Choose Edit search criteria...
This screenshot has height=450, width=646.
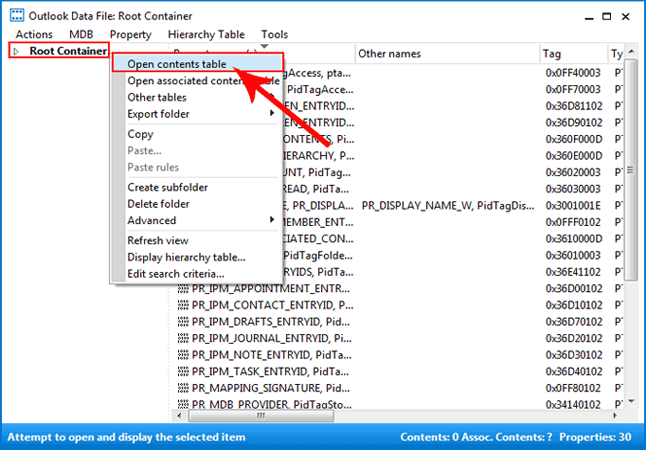click(x=197, y=274)
